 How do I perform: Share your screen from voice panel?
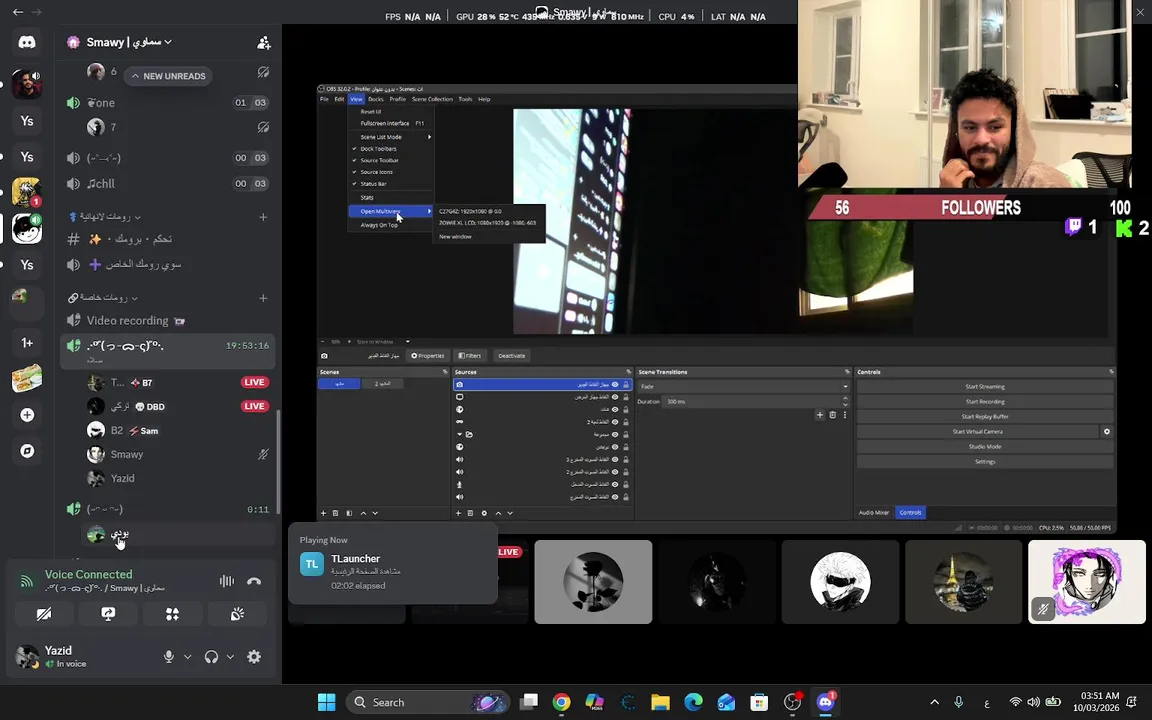108,614
